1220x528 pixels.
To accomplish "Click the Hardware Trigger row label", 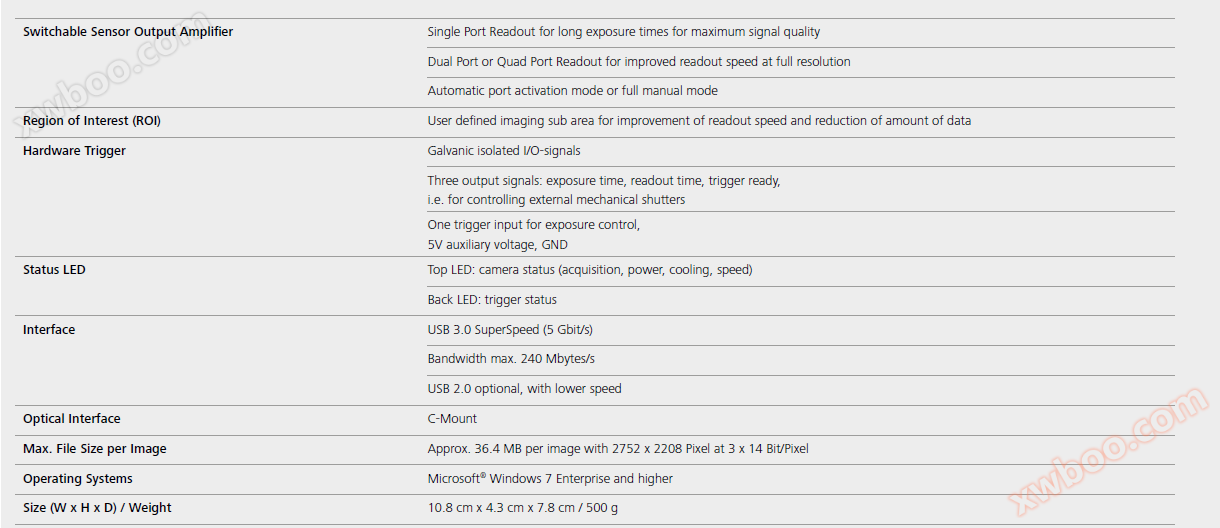I will 75,151.
